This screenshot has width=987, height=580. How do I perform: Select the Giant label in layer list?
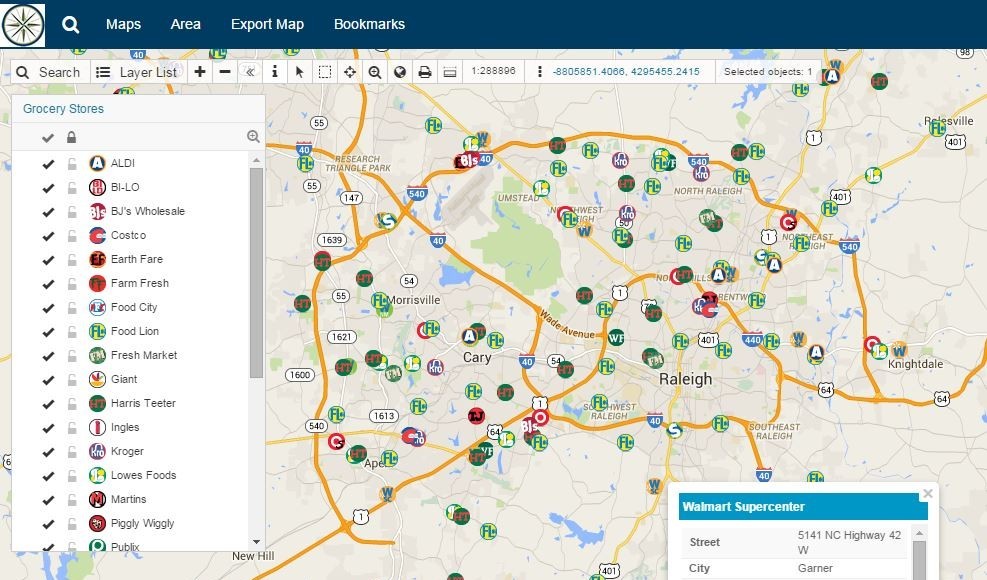[x=124, y=379]
